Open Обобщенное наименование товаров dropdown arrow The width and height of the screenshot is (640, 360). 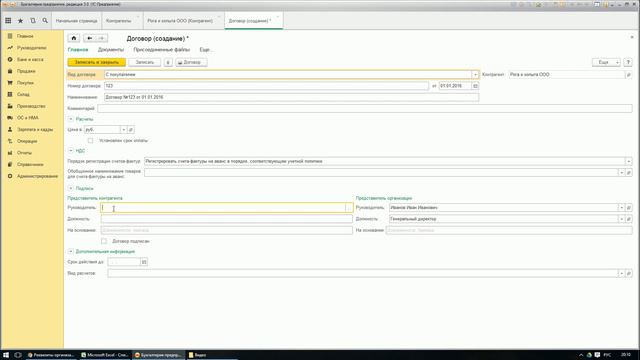pos(621,173)
